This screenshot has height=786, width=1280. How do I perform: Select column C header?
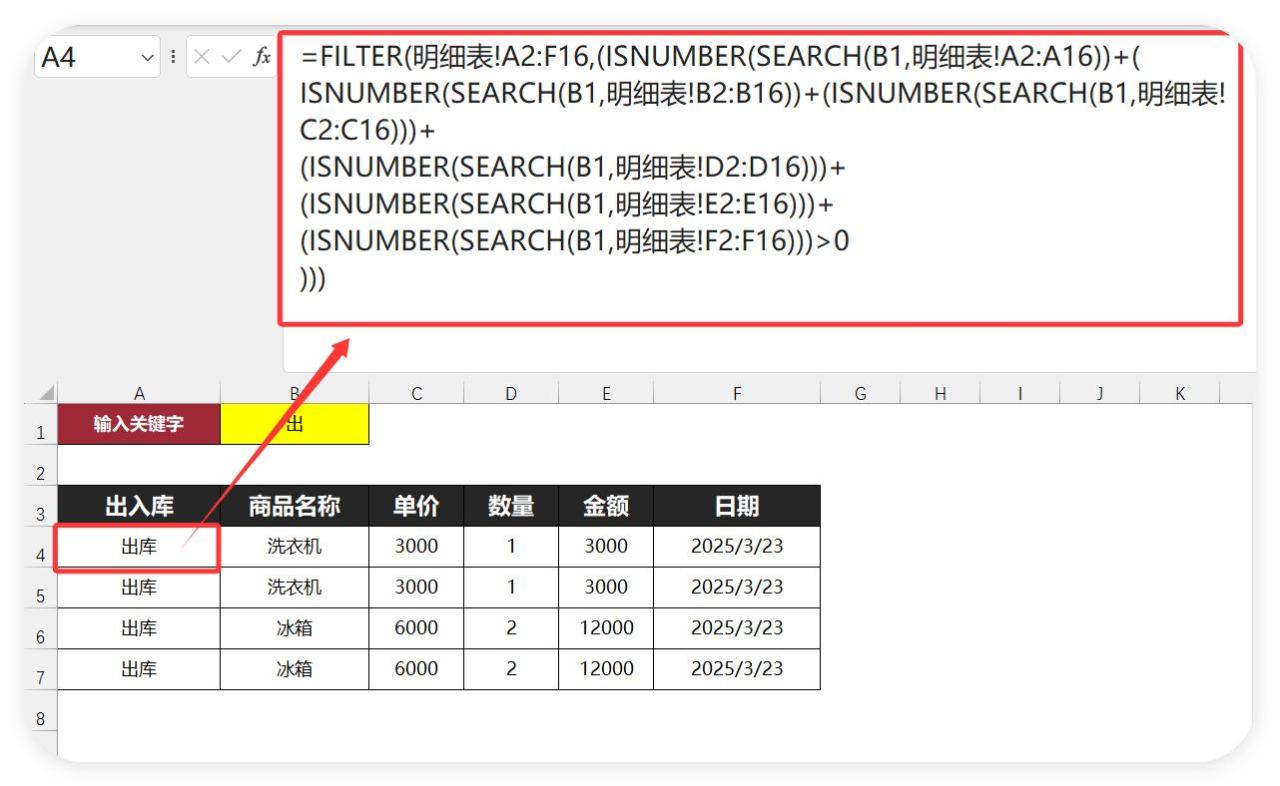pos(416,393)
